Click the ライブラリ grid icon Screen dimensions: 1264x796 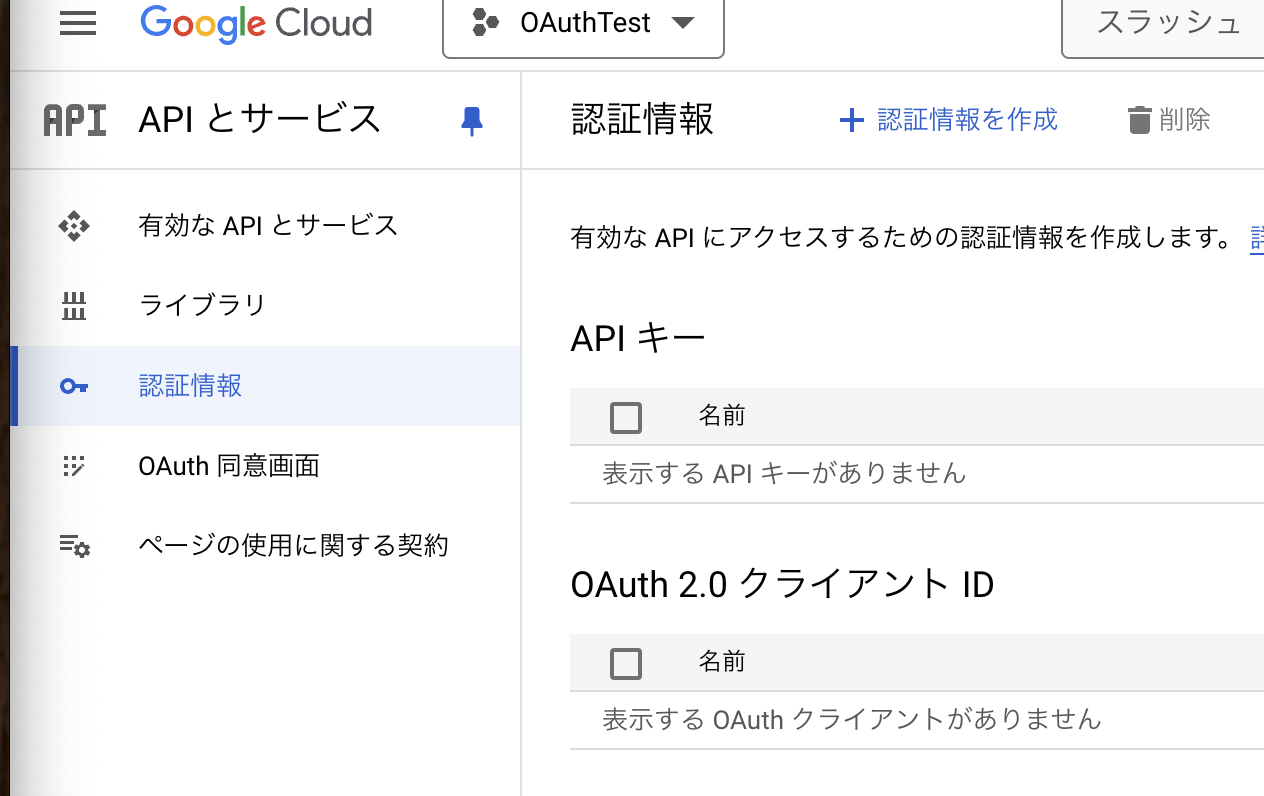(74, 306)
